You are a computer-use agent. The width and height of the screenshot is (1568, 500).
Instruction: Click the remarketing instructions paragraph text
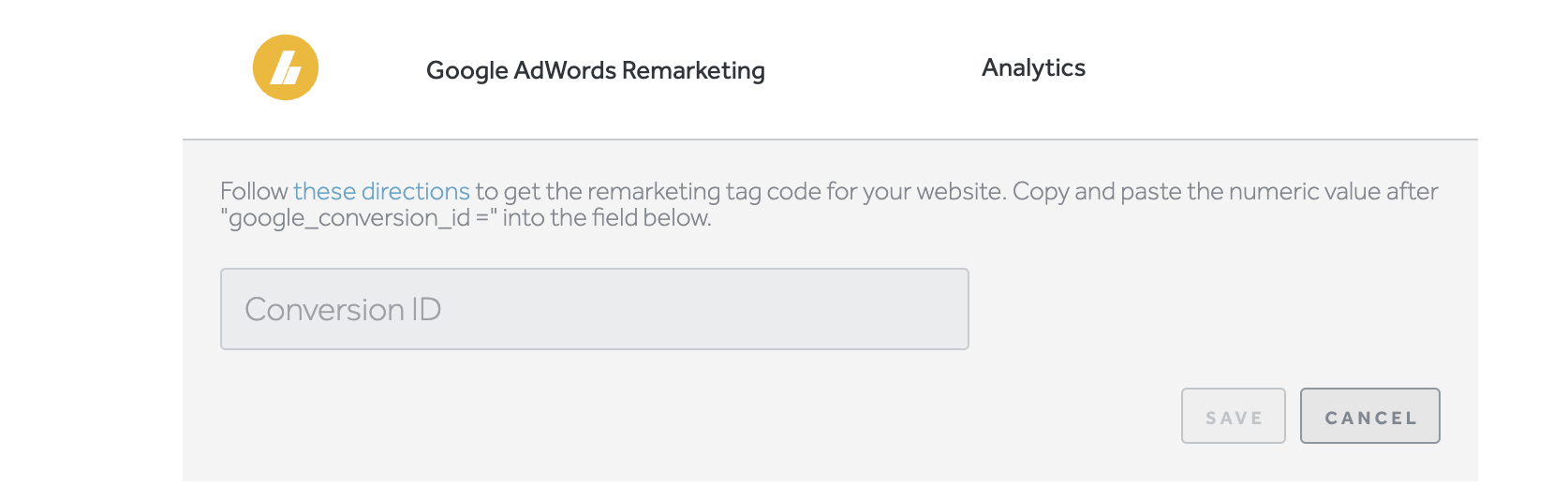click(x=829, y=204)
